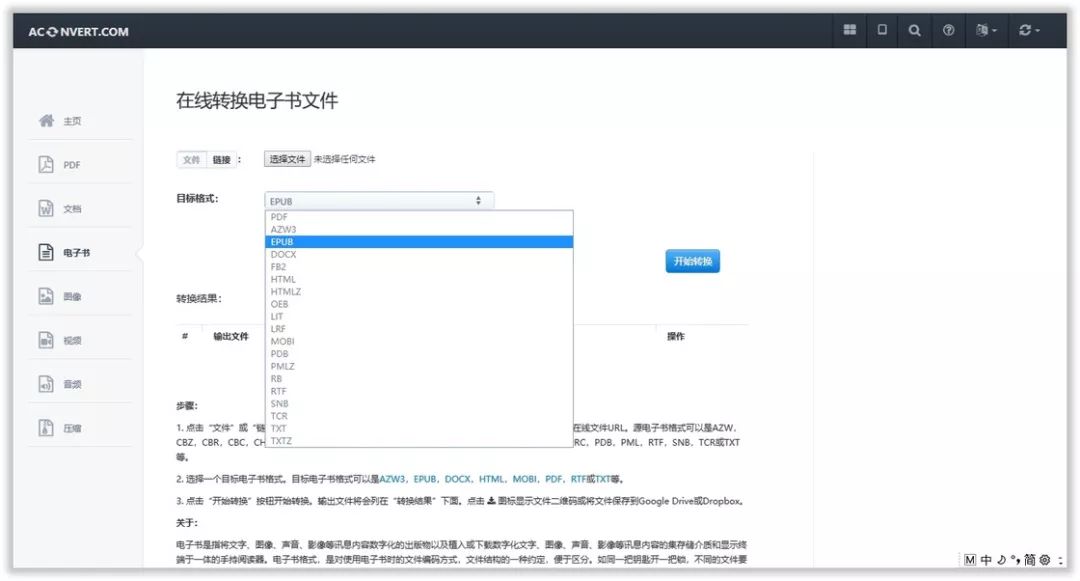This screenshot has width=1080, height=581.
Task: Open the language translation dropdown in header
Action: pos(986,30)
